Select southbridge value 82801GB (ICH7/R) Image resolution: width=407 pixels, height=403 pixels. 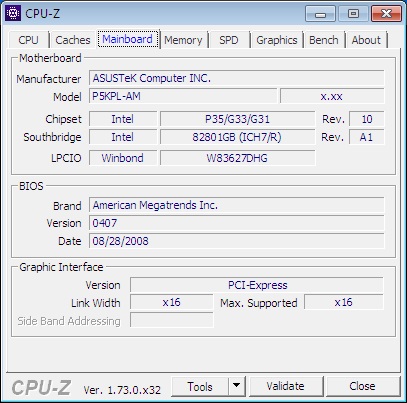pyautogui.click(x=237, y=137)
